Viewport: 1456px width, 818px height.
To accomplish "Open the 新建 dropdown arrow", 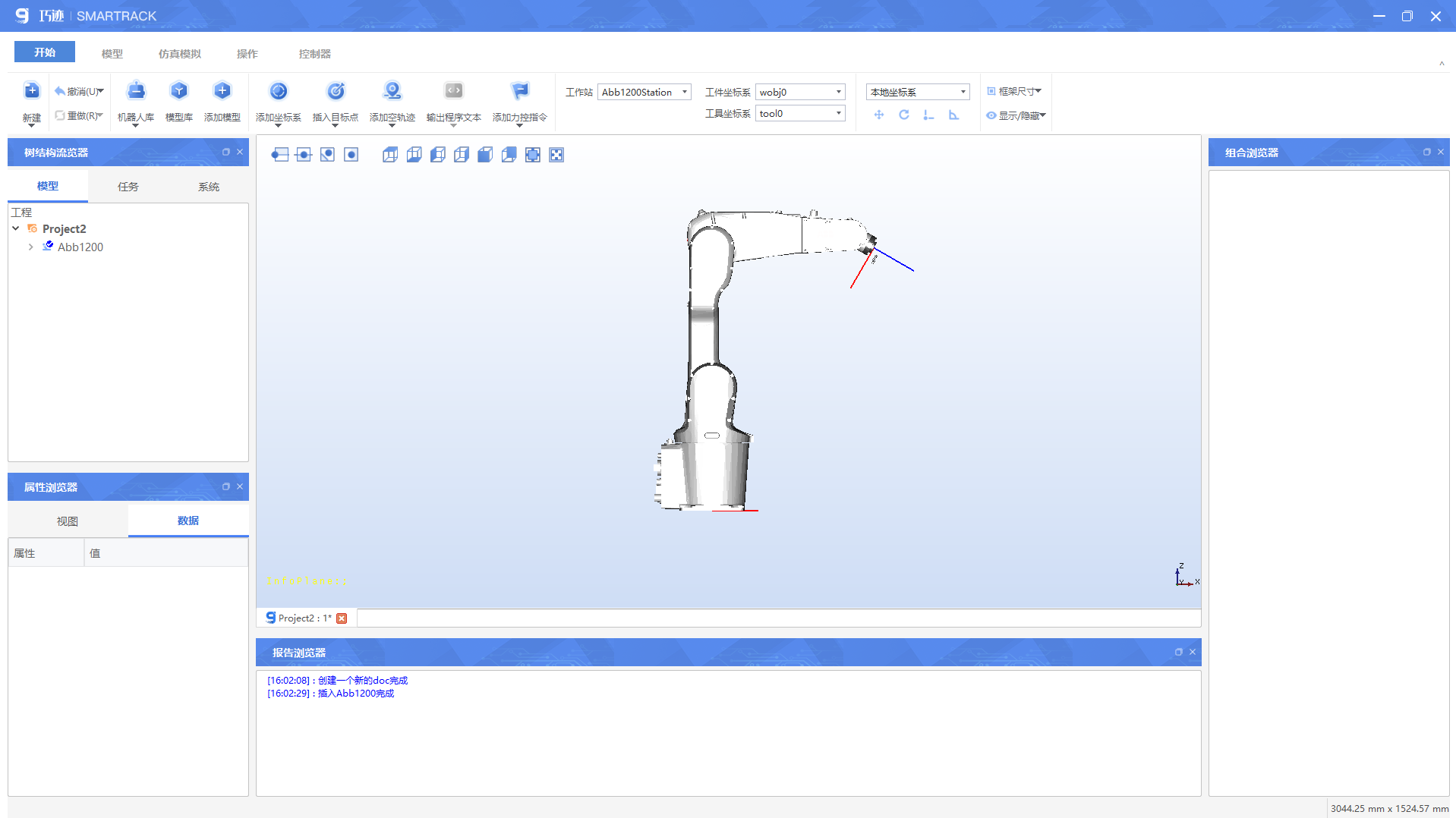I will coord(31,125).
